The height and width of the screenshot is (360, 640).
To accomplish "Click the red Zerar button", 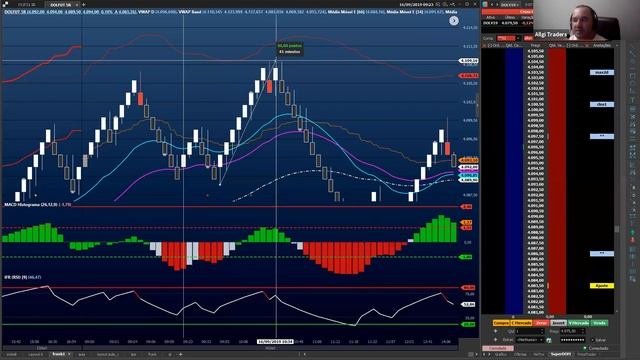I will pyautogui.click(x=541, y=323).
